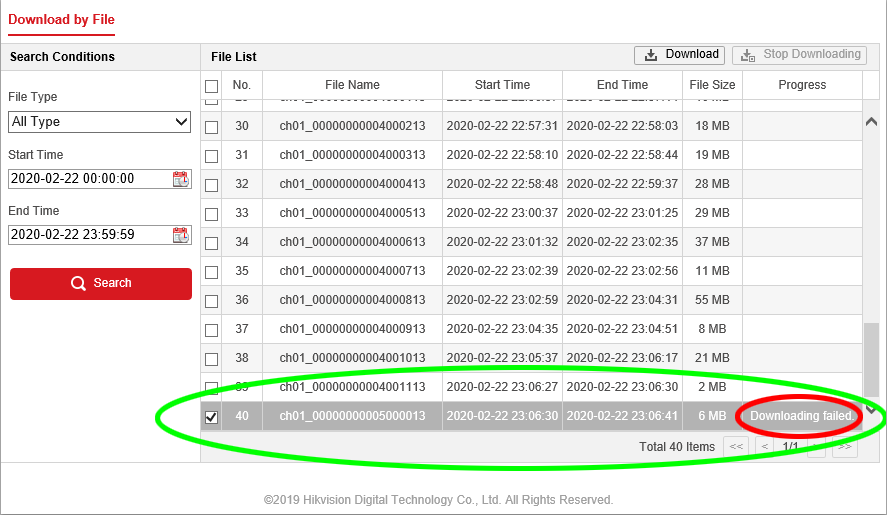Image resolution: width=887 pixels, height=515 pixels.
Task: Expand the File Type dropdown
Action: 99,122
